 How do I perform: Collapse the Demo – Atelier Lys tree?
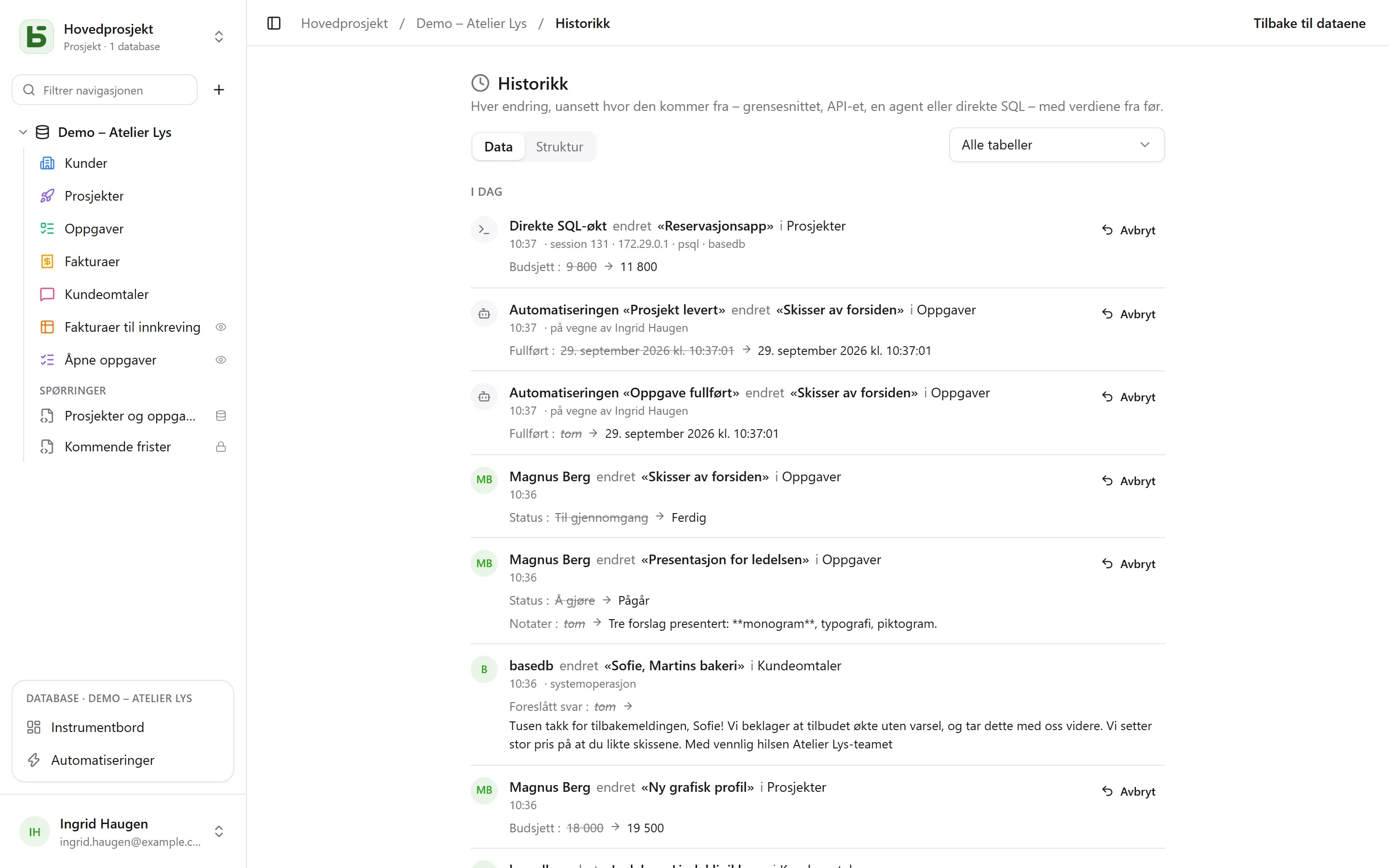[23, 132]
